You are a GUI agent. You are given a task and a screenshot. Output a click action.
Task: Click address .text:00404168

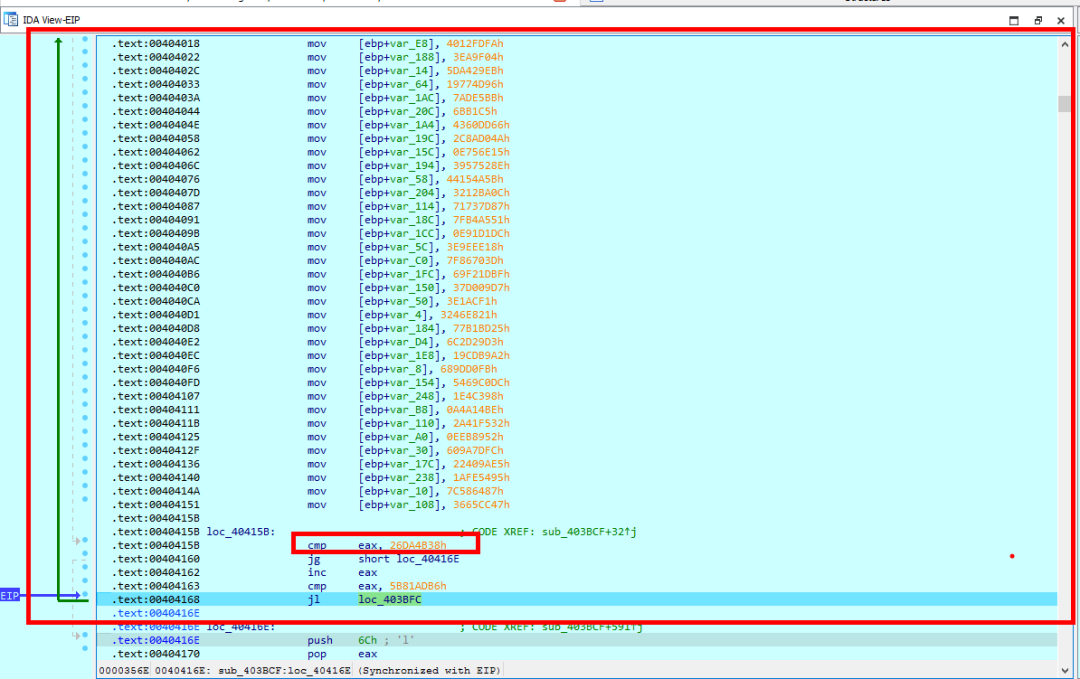click(x=156, y=600)
